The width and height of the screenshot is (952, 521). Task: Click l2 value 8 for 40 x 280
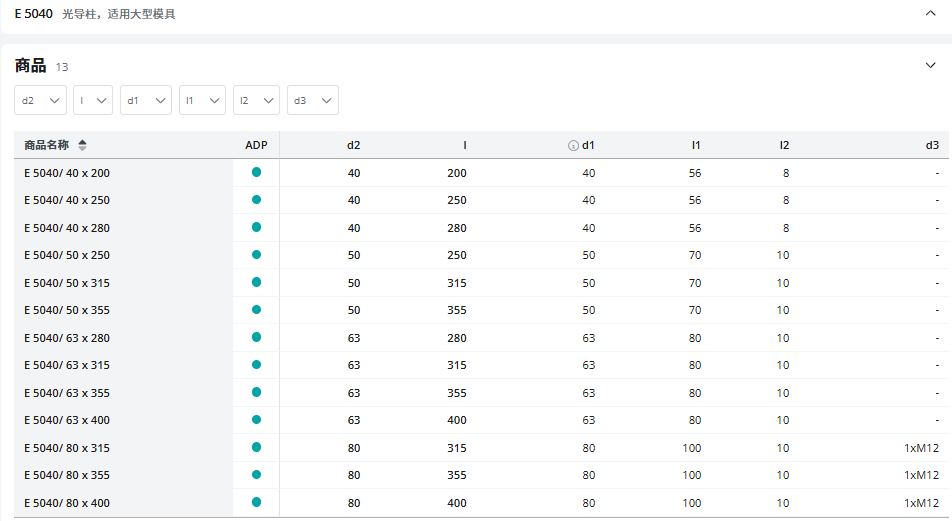tap(786, 228)
